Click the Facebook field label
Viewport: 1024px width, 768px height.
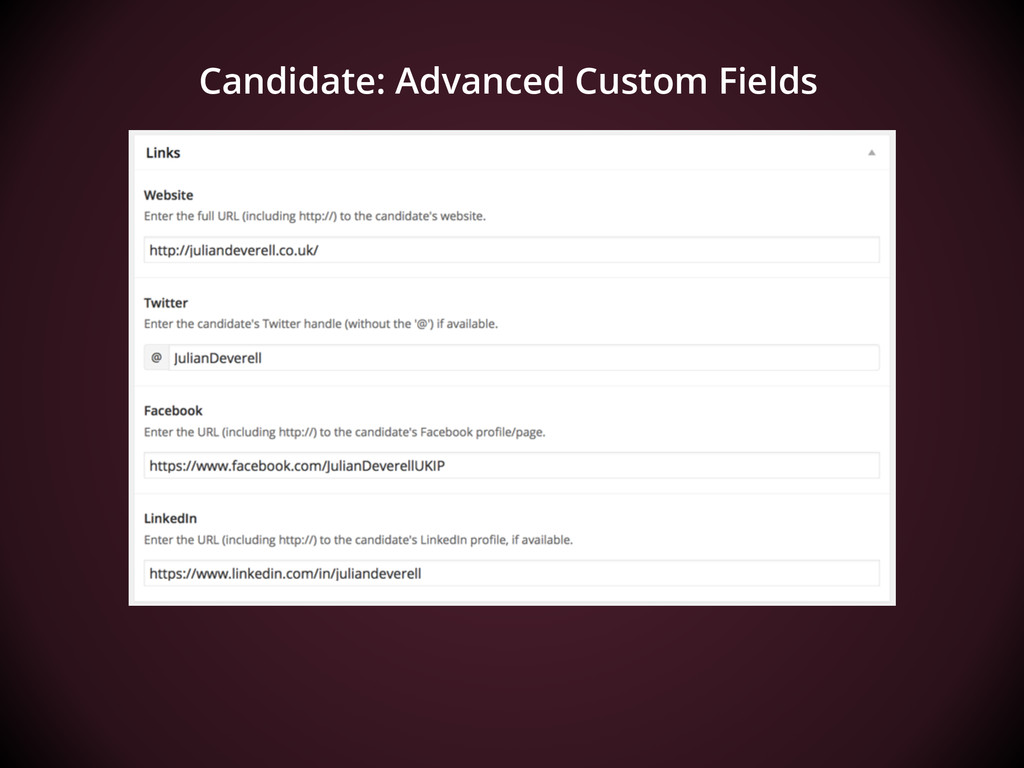coord(173,411)
